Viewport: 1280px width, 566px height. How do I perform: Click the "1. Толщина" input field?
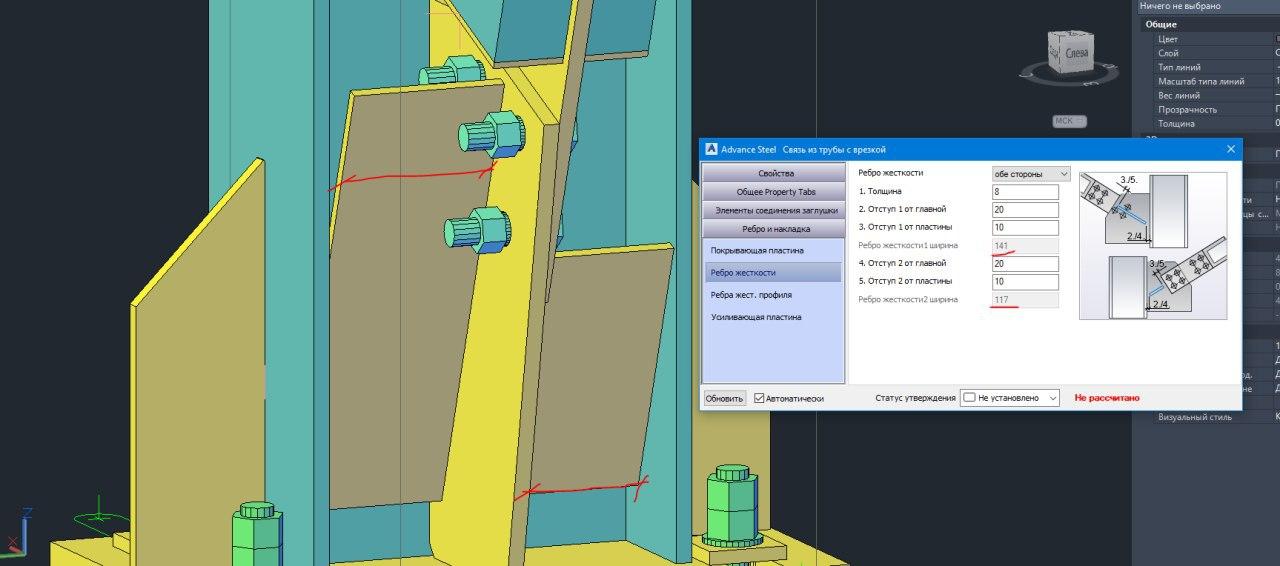tap(1025, 192)
